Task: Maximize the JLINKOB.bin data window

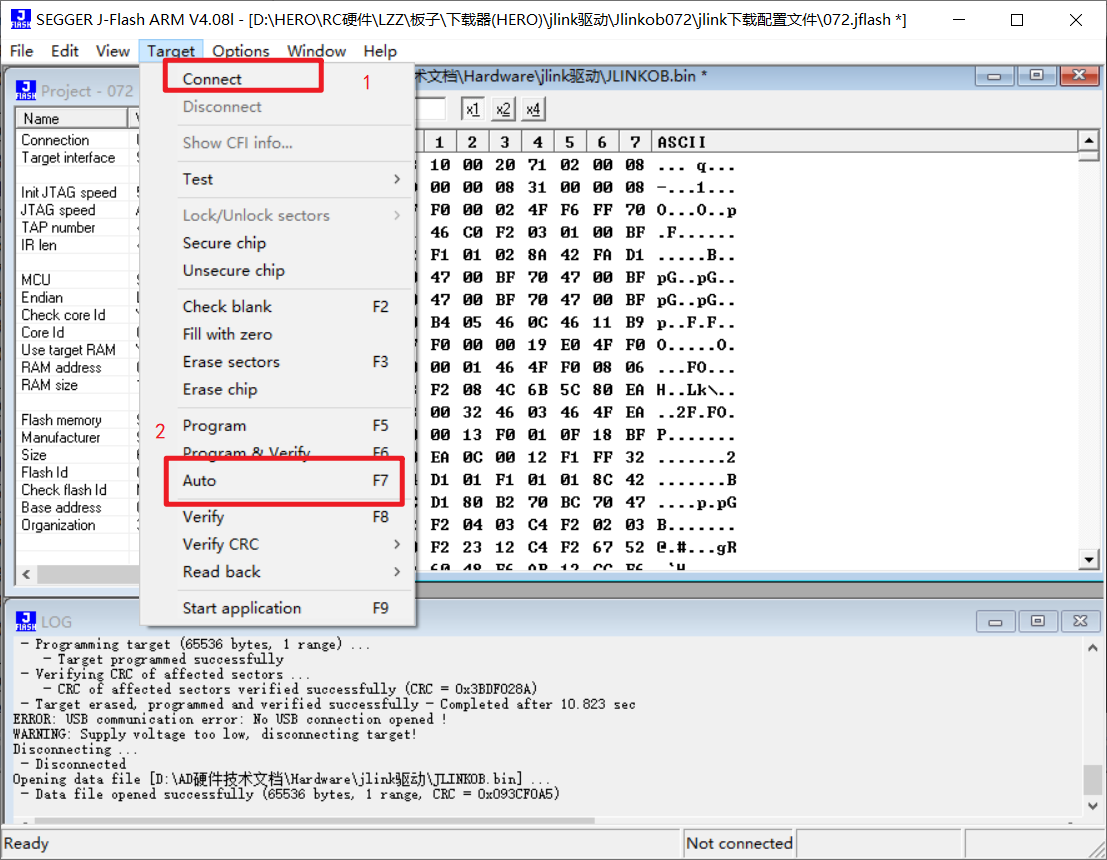Action: (x=1036, y=76)
